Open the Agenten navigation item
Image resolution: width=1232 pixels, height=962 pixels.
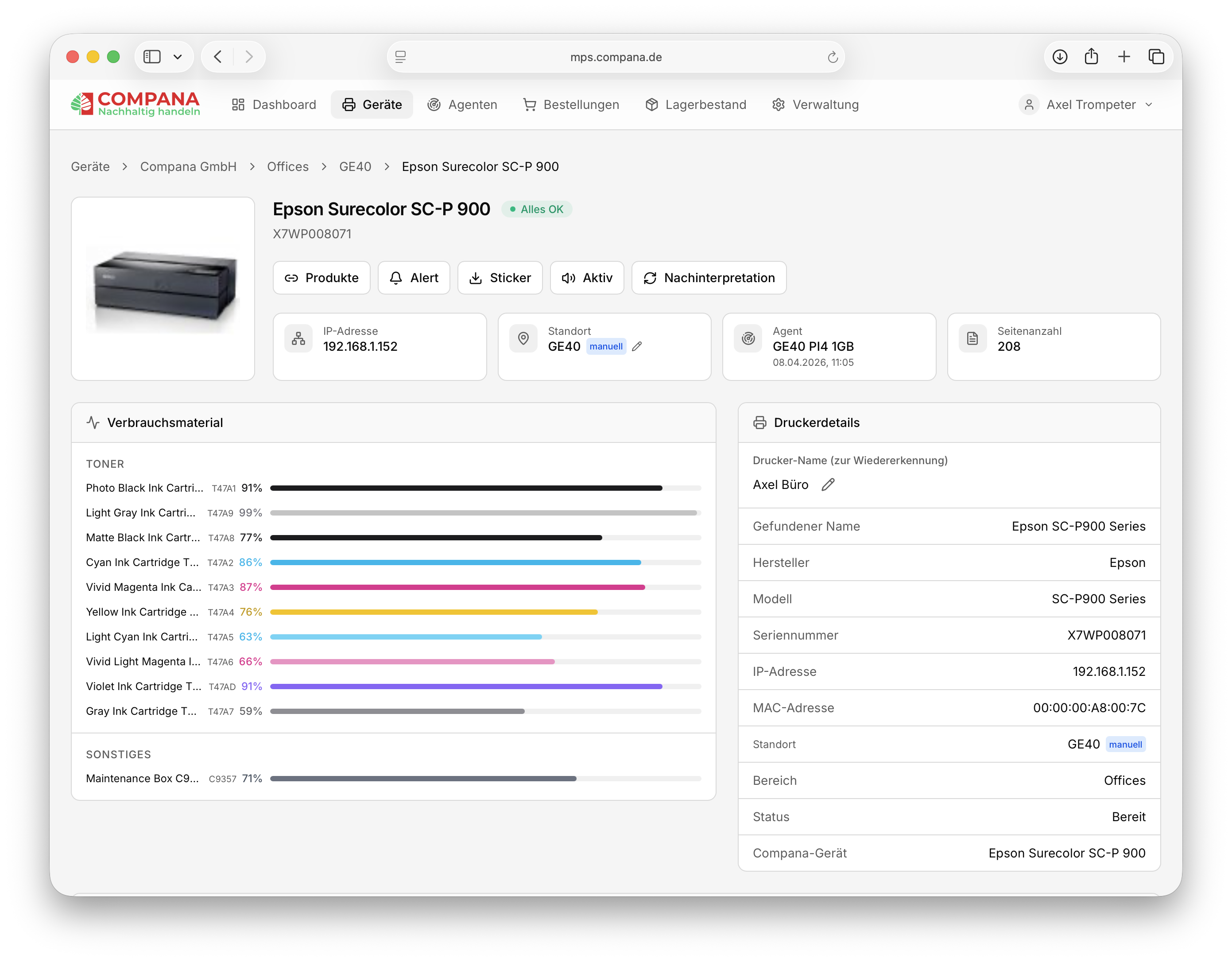pyautogui.click(x=462, y=105)
